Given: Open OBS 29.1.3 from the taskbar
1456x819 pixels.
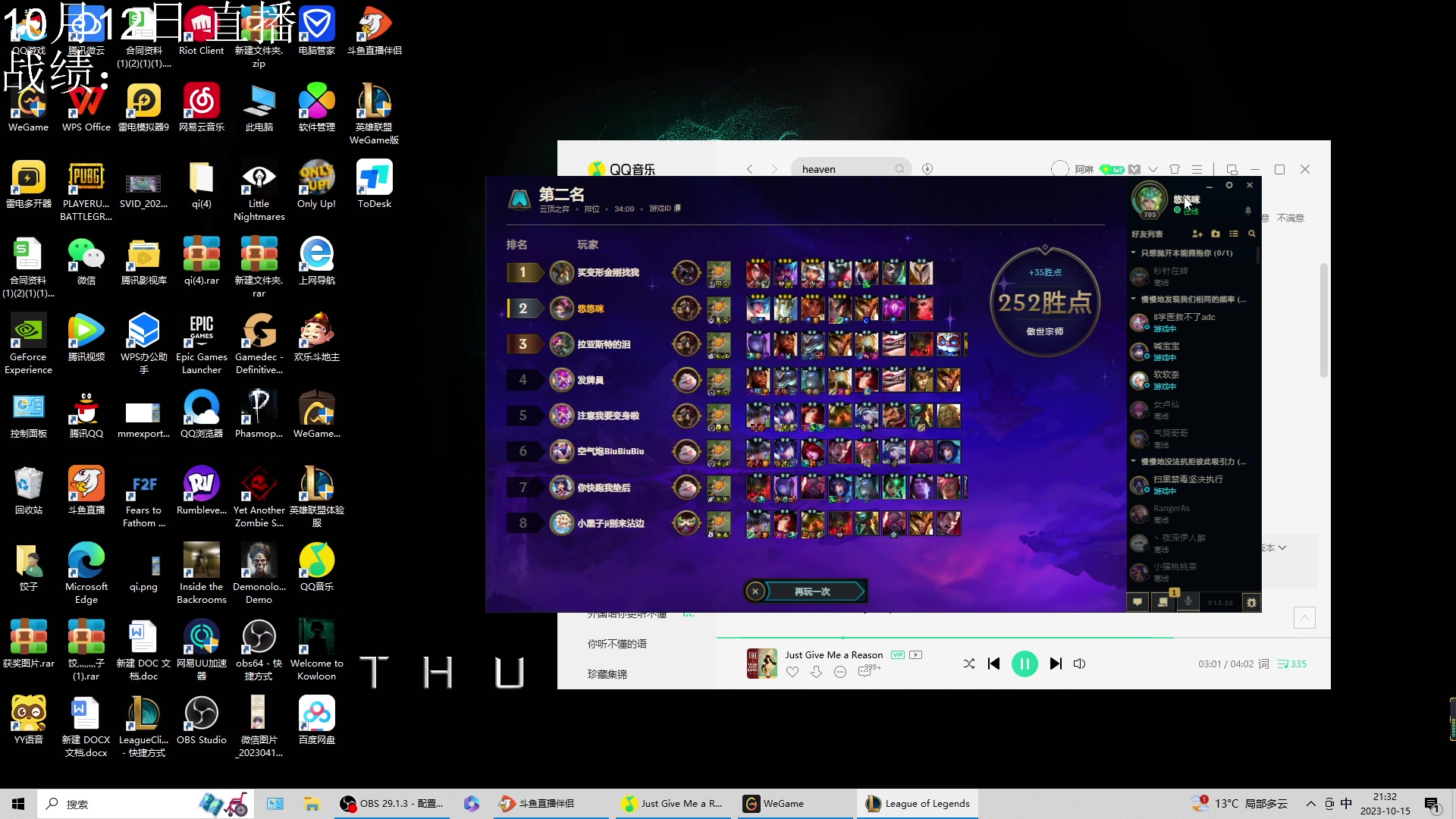Looking at the screenshot, I should click(392, 804).
